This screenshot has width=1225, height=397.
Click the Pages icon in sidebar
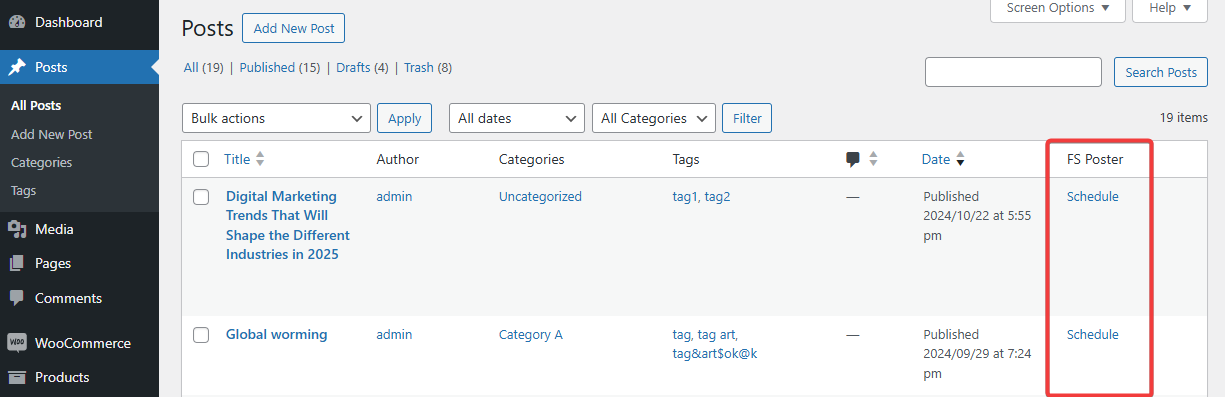coord(17,264)
